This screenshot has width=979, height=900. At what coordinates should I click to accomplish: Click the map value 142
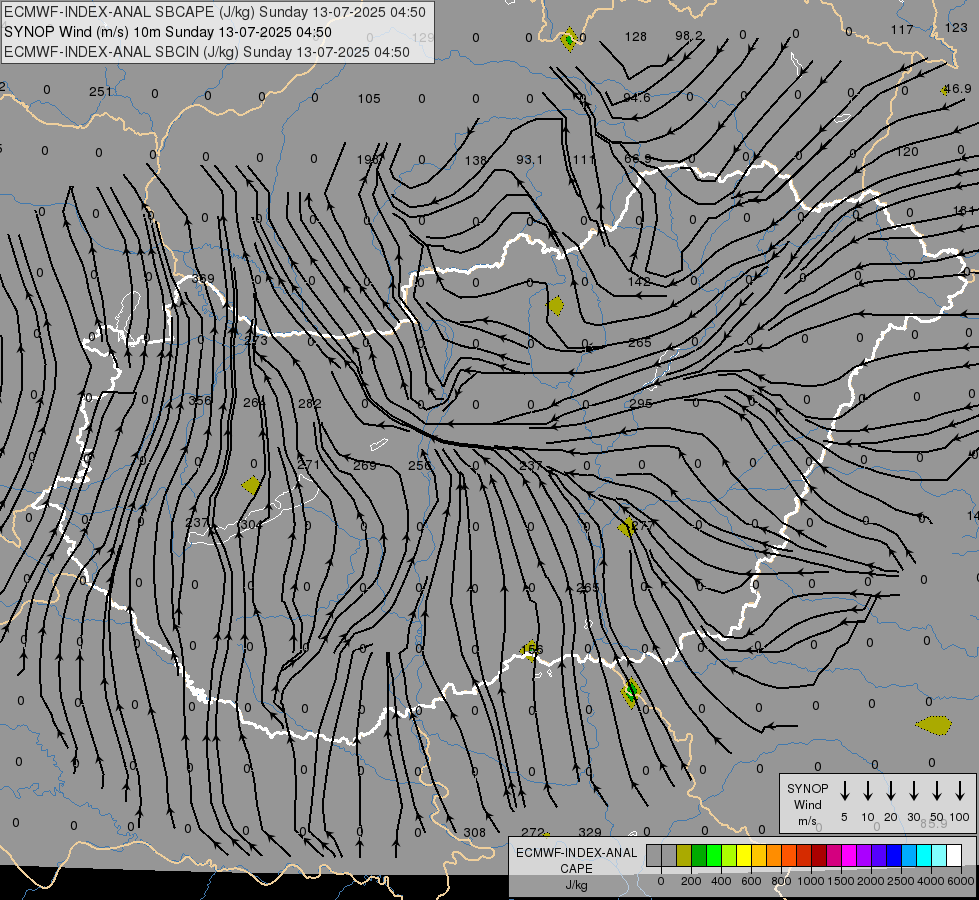tap(639, 282)
